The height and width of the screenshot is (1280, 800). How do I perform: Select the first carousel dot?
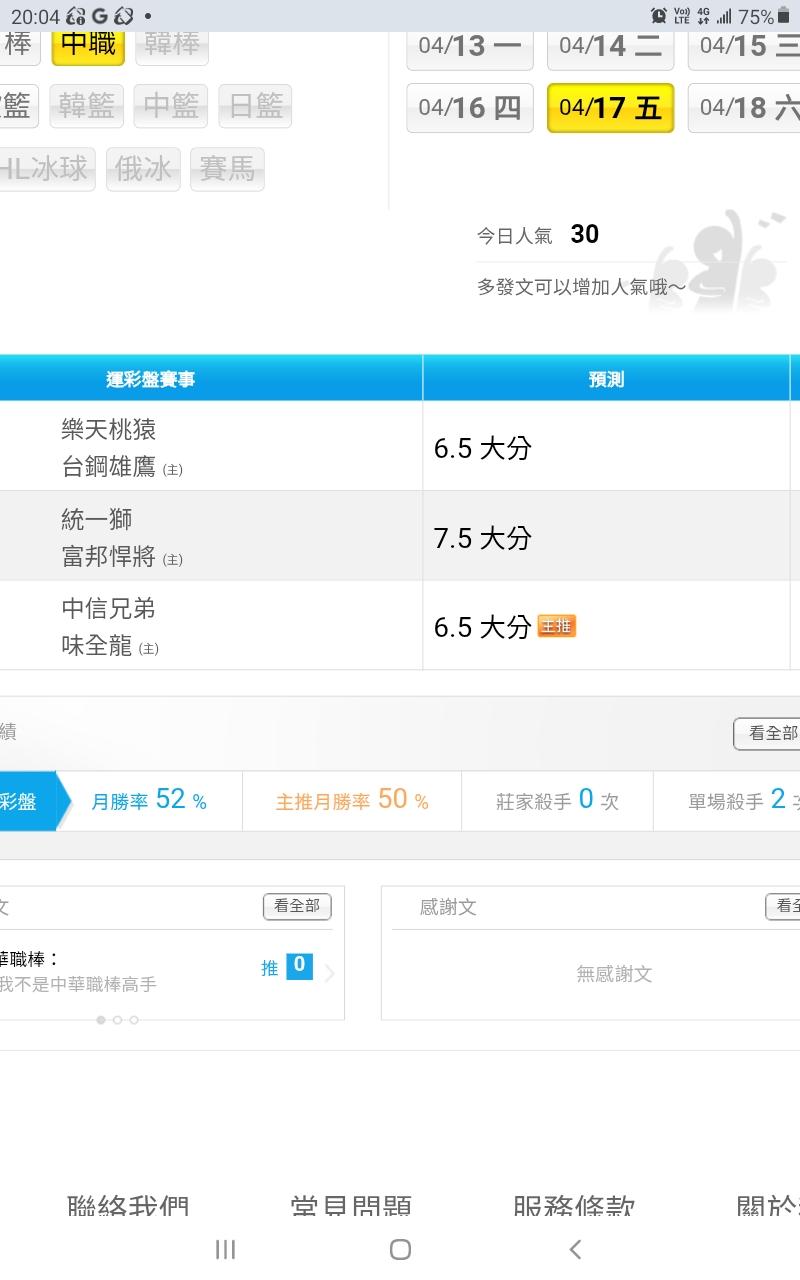[101, 1020]
